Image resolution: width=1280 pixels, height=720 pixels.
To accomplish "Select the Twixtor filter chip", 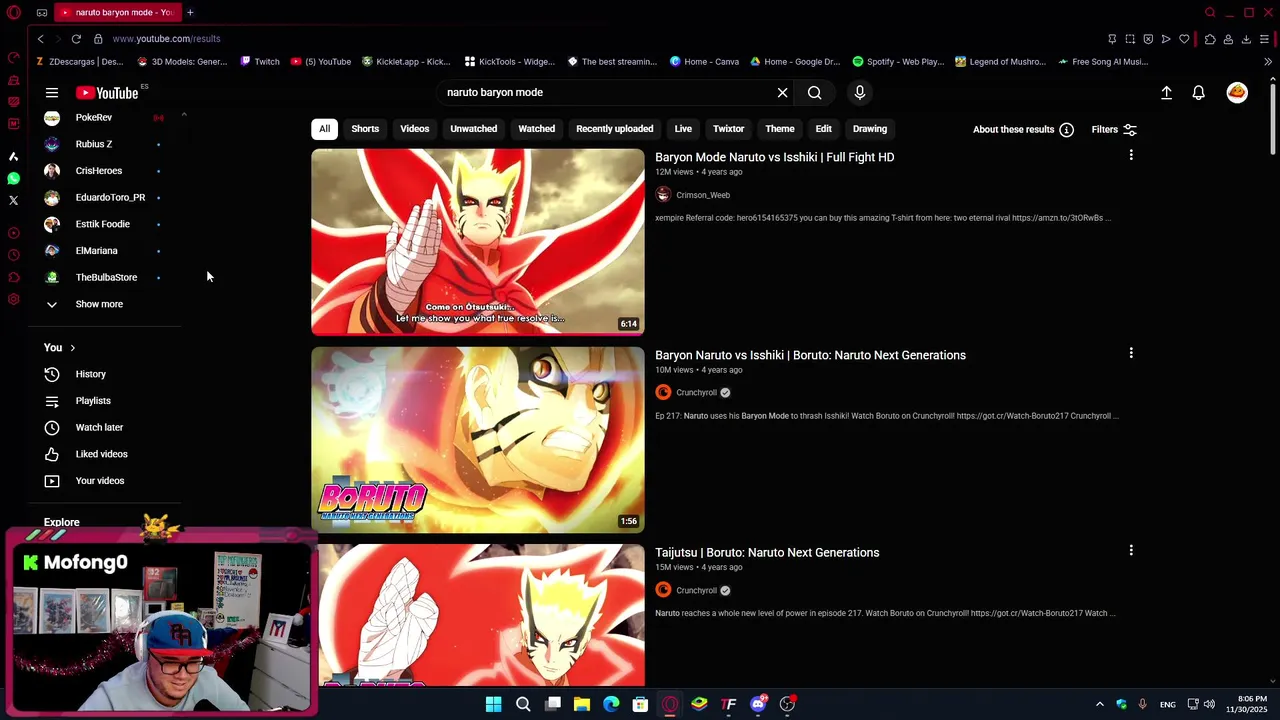I will point(728,129).
